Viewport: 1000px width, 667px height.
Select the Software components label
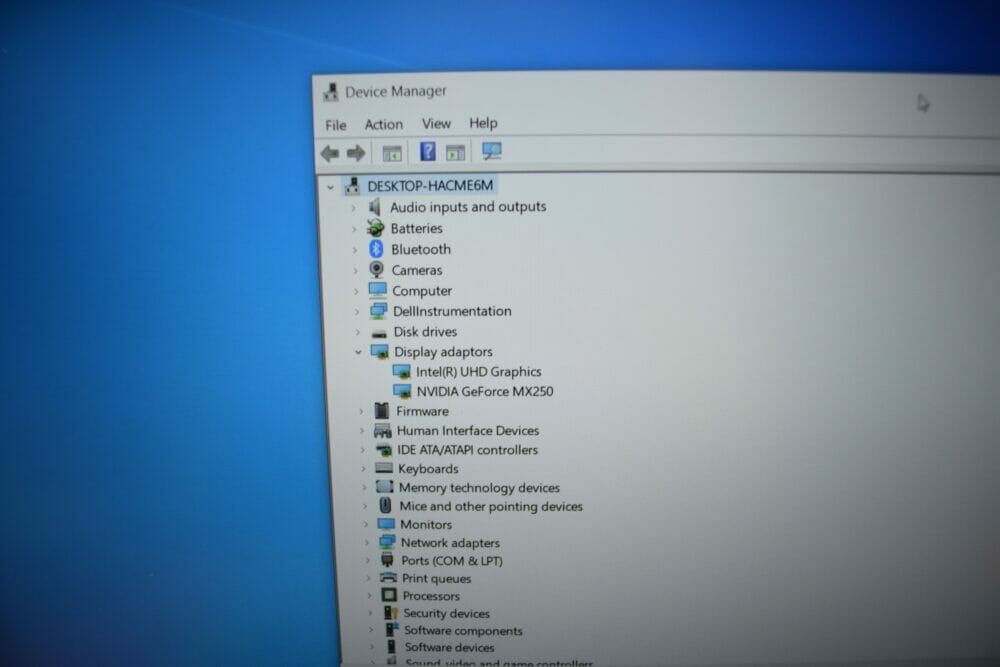464,630
